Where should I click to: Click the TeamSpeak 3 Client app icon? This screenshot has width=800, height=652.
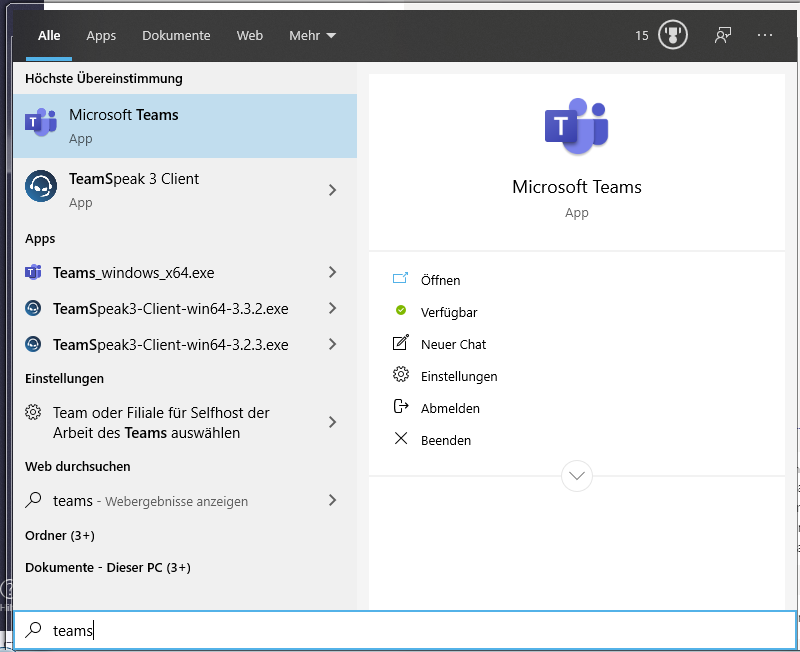(41, 186)
